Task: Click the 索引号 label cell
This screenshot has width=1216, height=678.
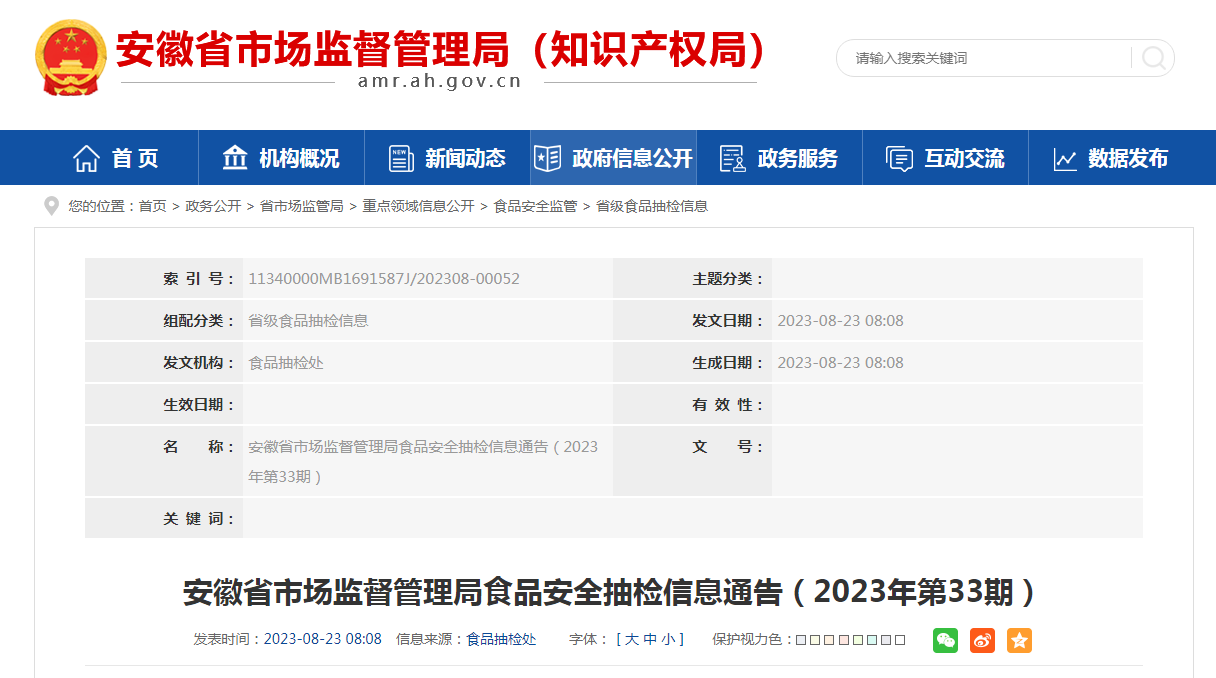Action: coord(164,279)
